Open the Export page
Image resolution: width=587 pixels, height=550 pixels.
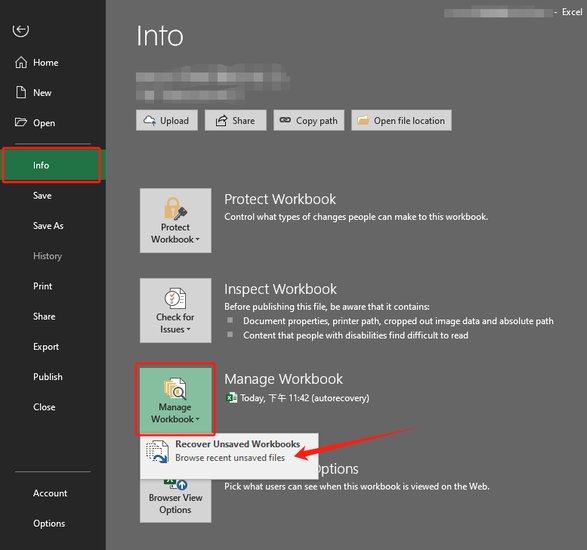coord(53,347)
